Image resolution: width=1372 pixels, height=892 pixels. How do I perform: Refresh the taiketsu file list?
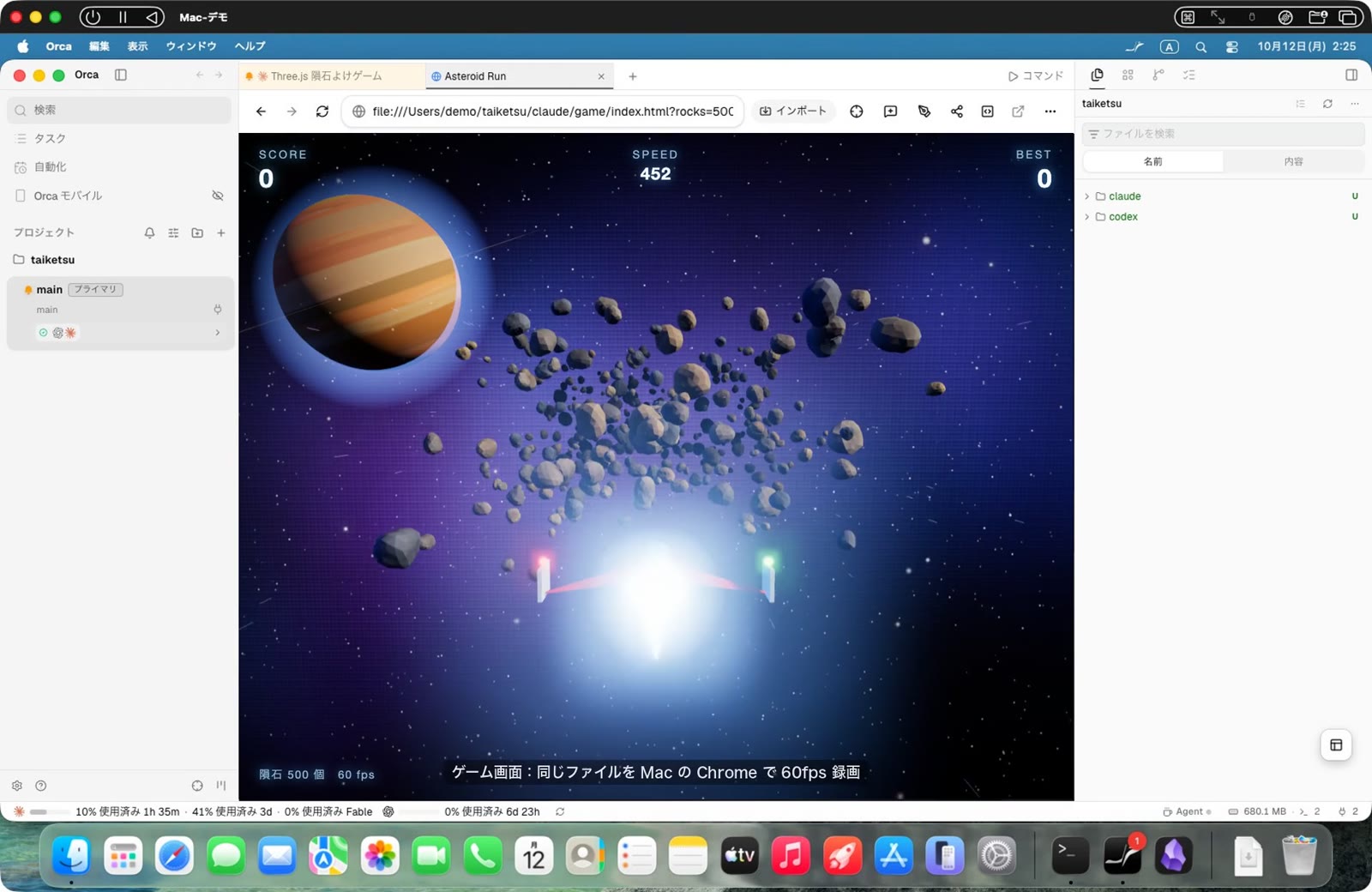coord(1327,104)
